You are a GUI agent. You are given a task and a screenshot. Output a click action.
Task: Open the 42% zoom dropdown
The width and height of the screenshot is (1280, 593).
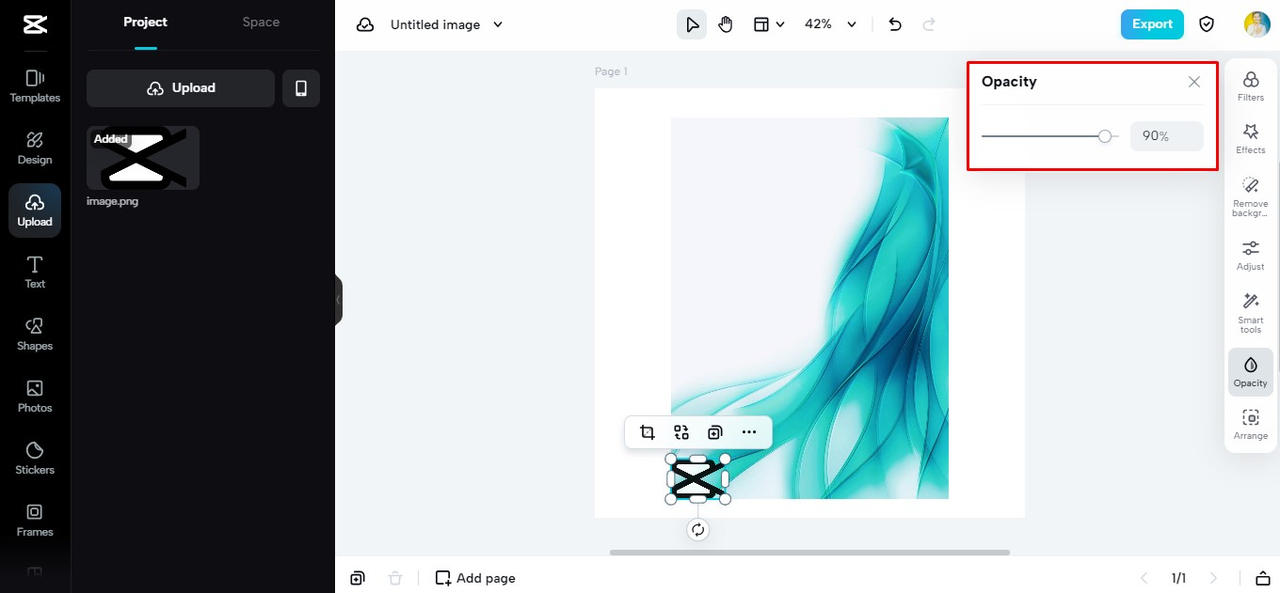point(831,24)
